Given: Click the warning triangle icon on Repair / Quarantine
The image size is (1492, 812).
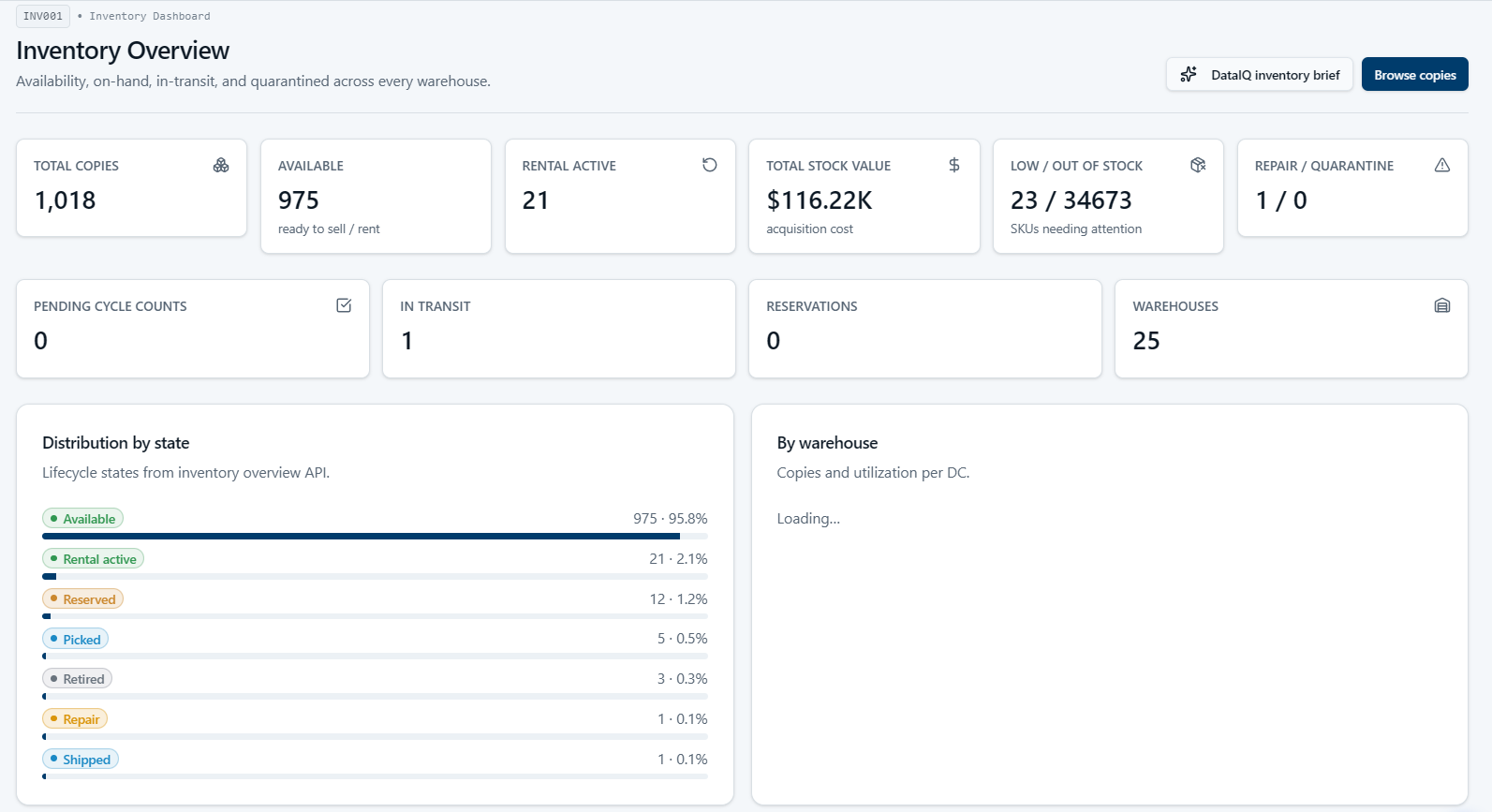Looking at the screenshot, I should click(x=1442, y=165).
